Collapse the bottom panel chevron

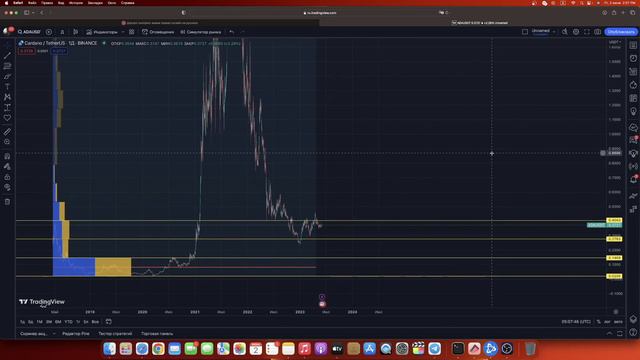[609, 333]
